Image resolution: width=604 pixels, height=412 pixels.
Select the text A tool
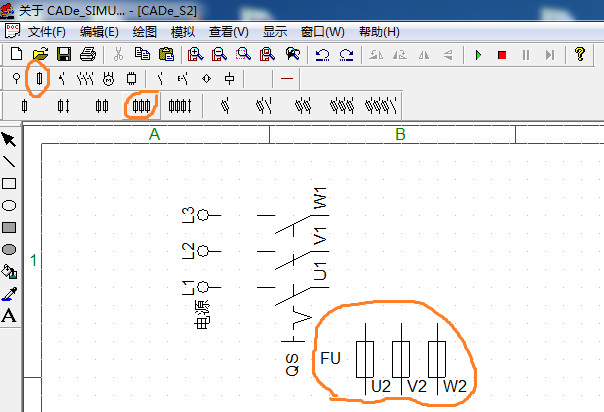[x=9, y=316]
